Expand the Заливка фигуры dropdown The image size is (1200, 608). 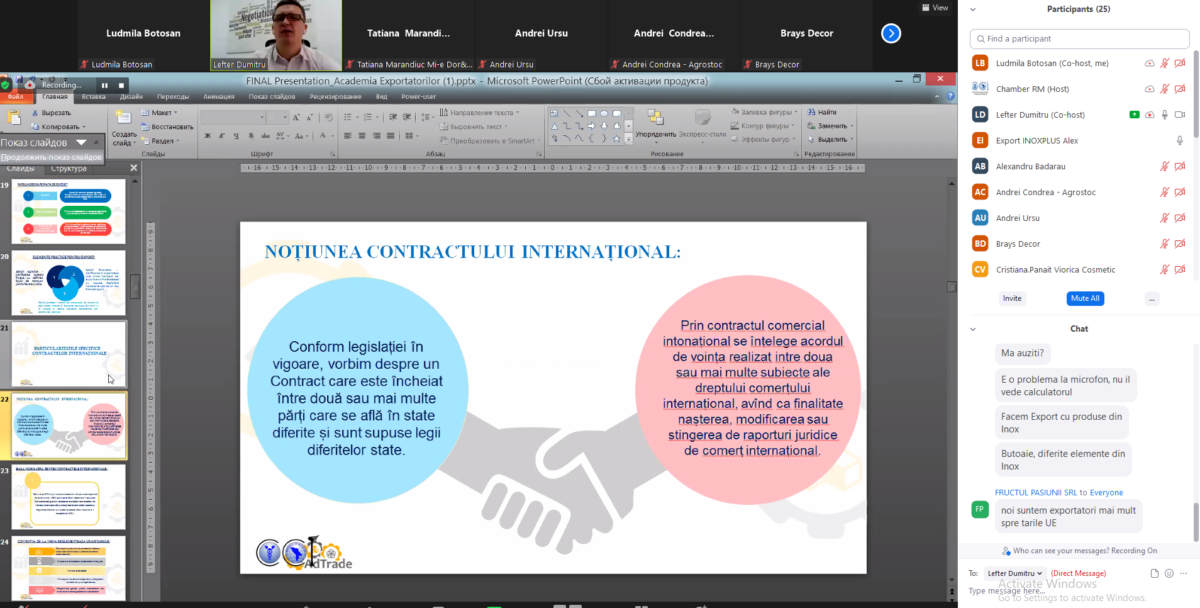[x=796, y=113]
